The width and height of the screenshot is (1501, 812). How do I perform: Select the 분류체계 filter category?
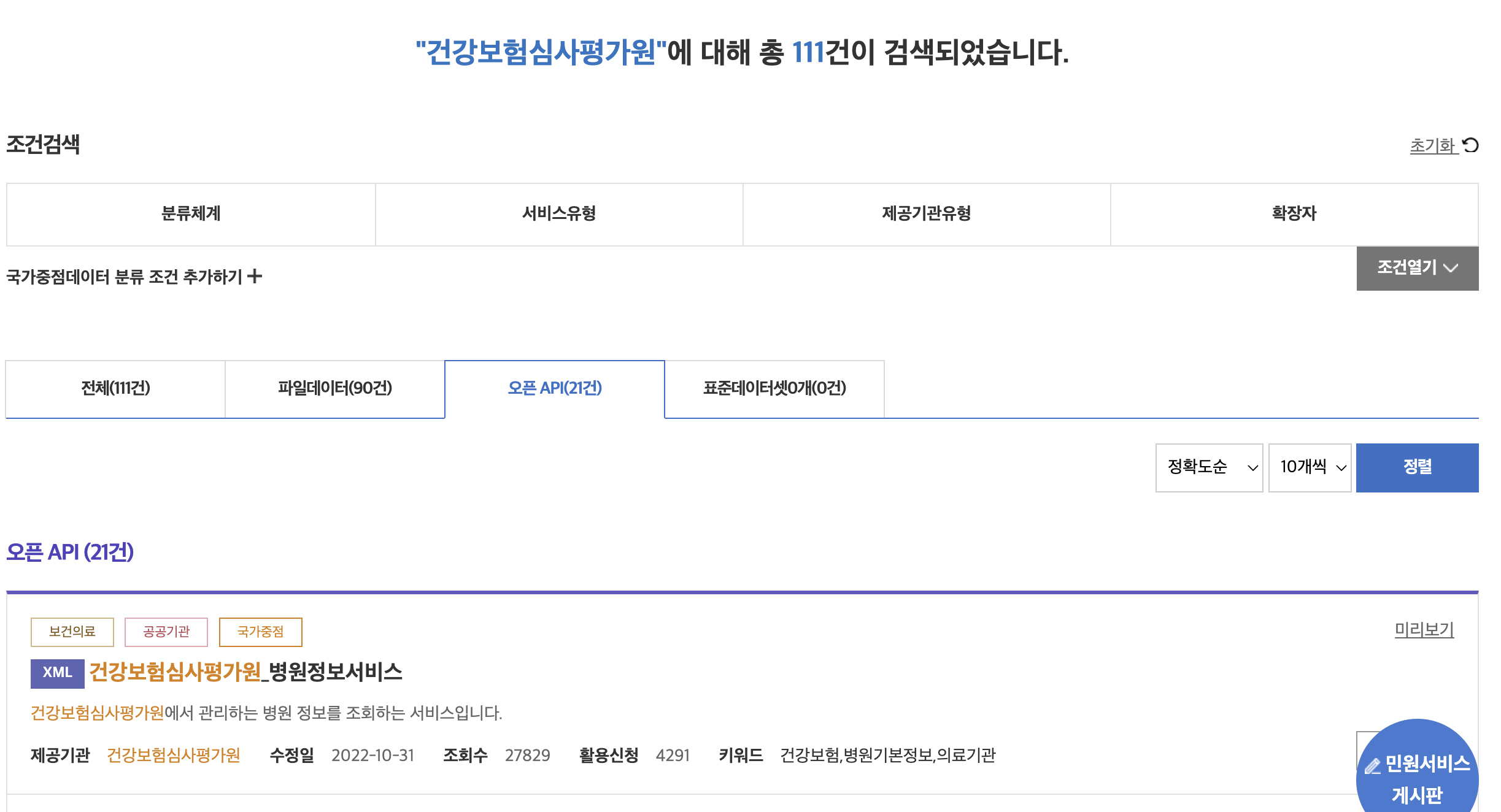[x=191, y=214]
